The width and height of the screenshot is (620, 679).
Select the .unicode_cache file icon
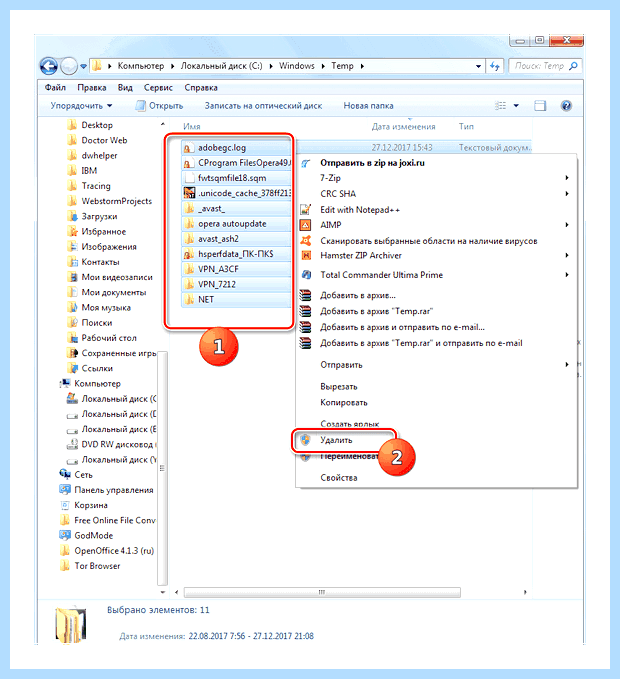coord(189,193)
